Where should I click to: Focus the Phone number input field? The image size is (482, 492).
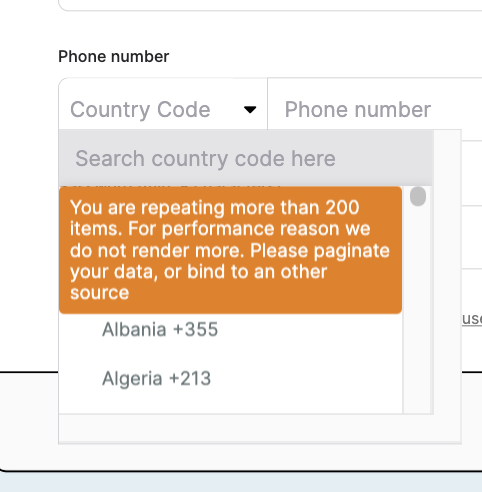click(x=375, y=109)
